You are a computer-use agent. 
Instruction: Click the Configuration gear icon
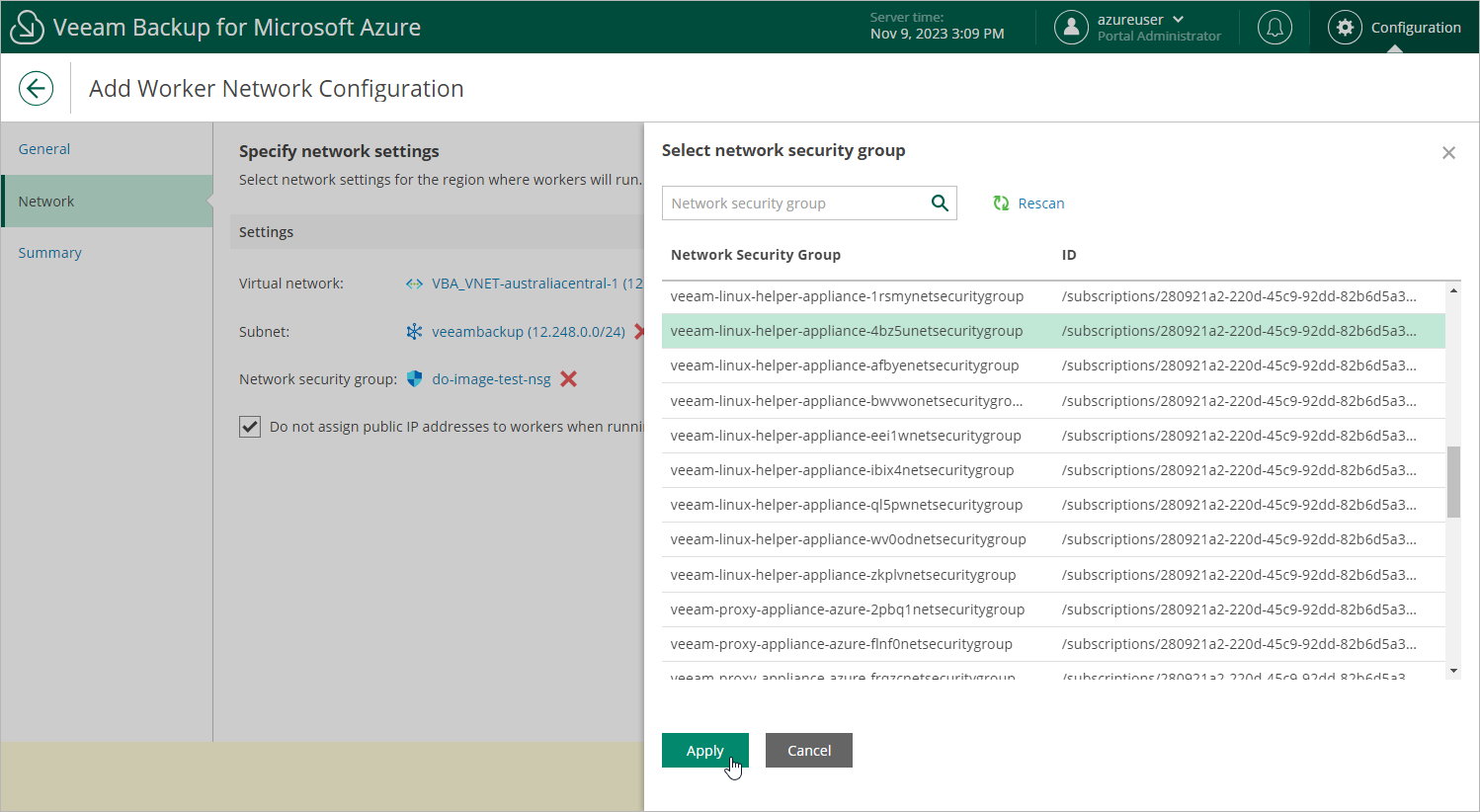pyautogui.click(x=1345, y=28)
